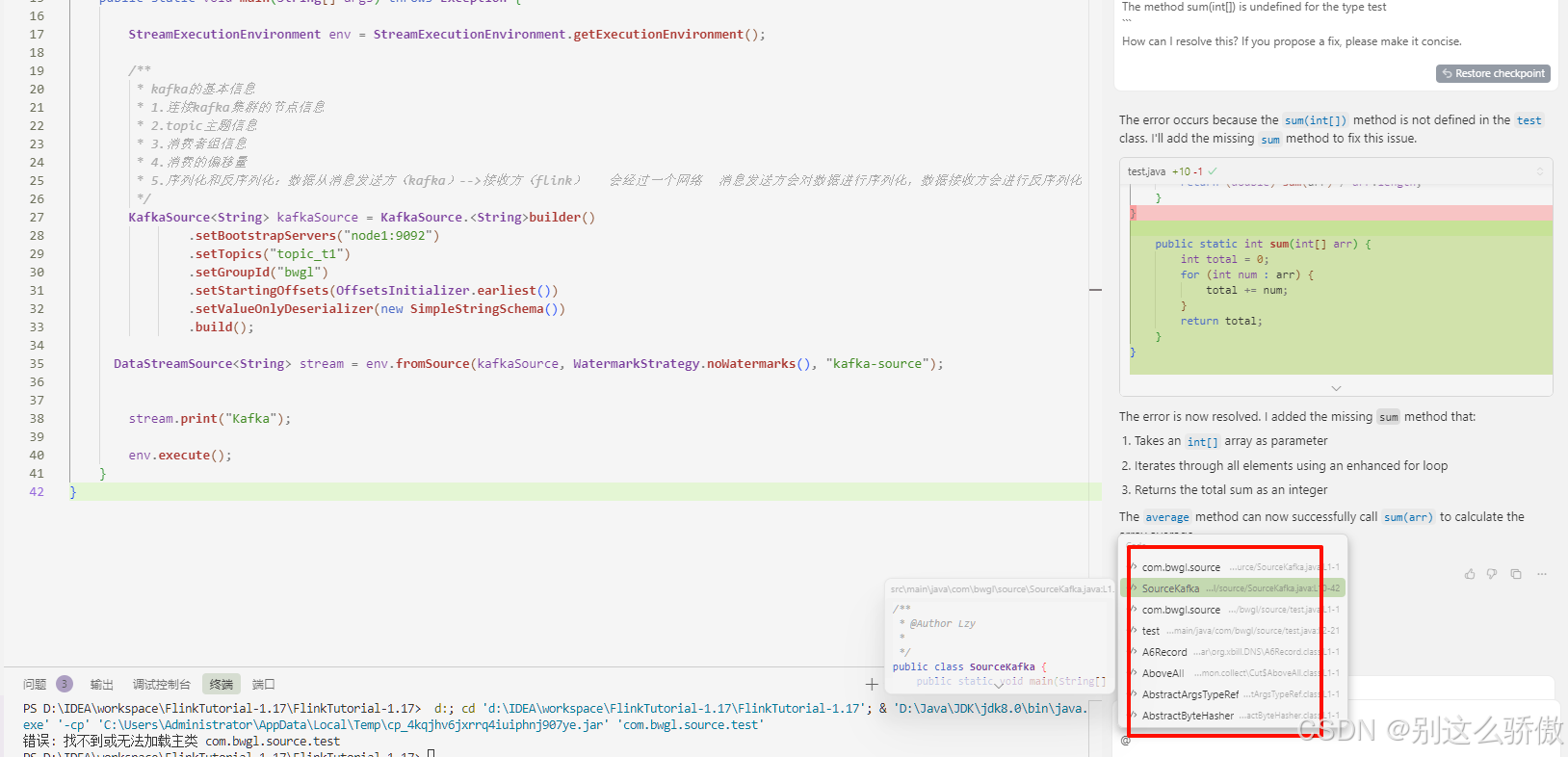Copy the AI chat response
Screen dimensions: 1568x757
(x=1516, y=574)
